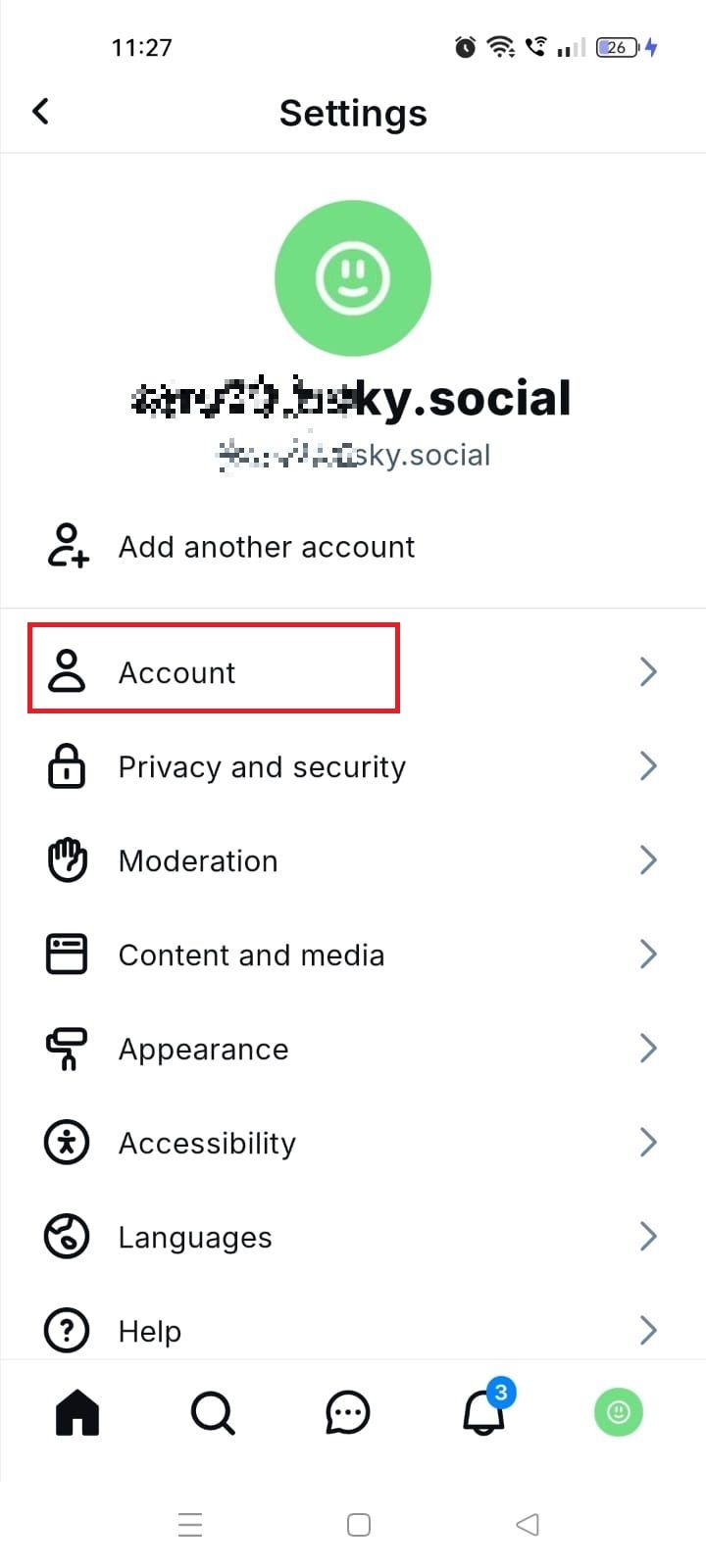The width and height of the screenshot is (706, 1568).
Task: Open the account handle link below username
Action: pos(353,454)
